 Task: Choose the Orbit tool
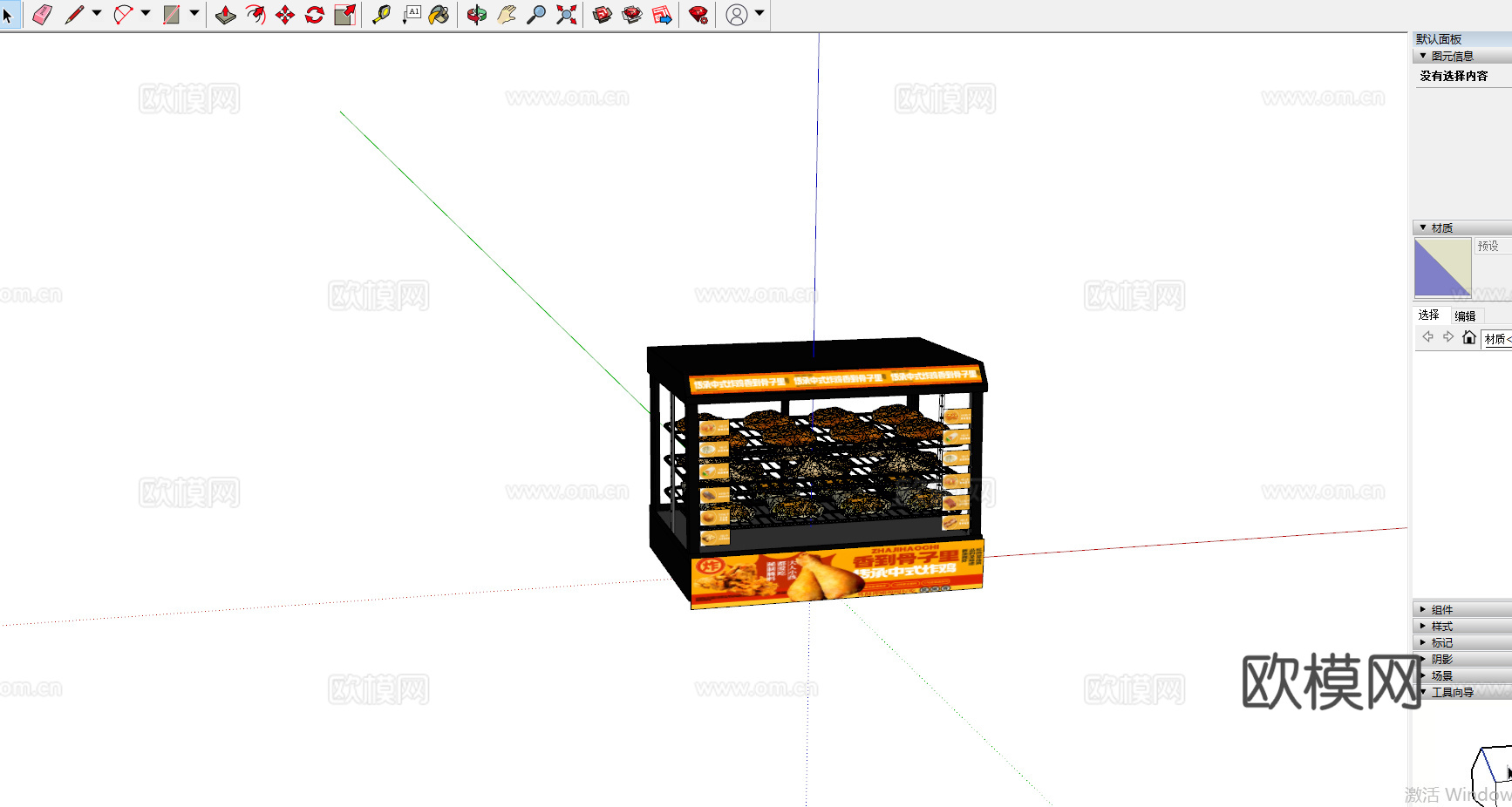(x=477, y=15)
